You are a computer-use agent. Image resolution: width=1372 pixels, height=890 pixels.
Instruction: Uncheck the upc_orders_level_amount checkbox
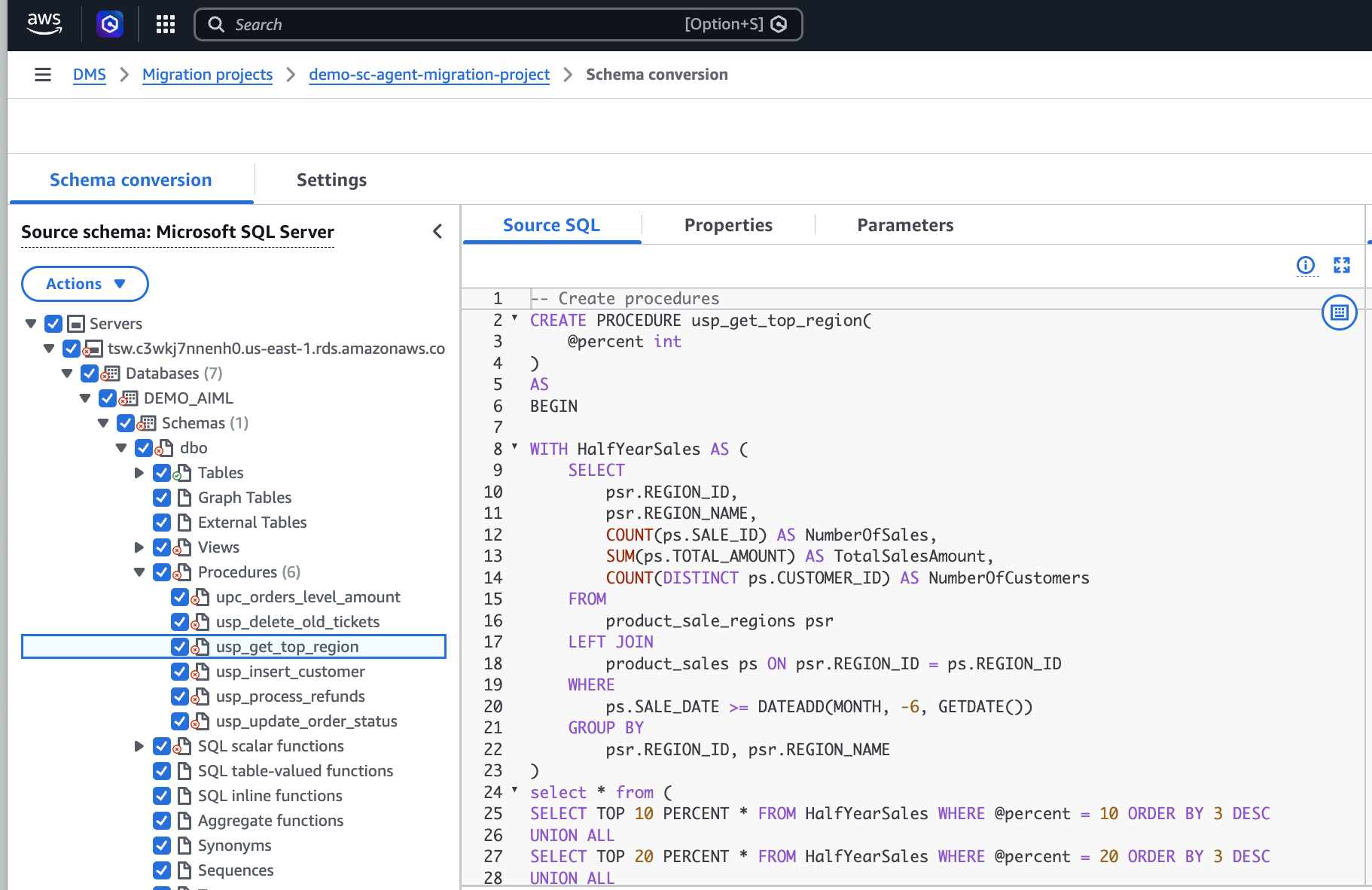[180, 597]
